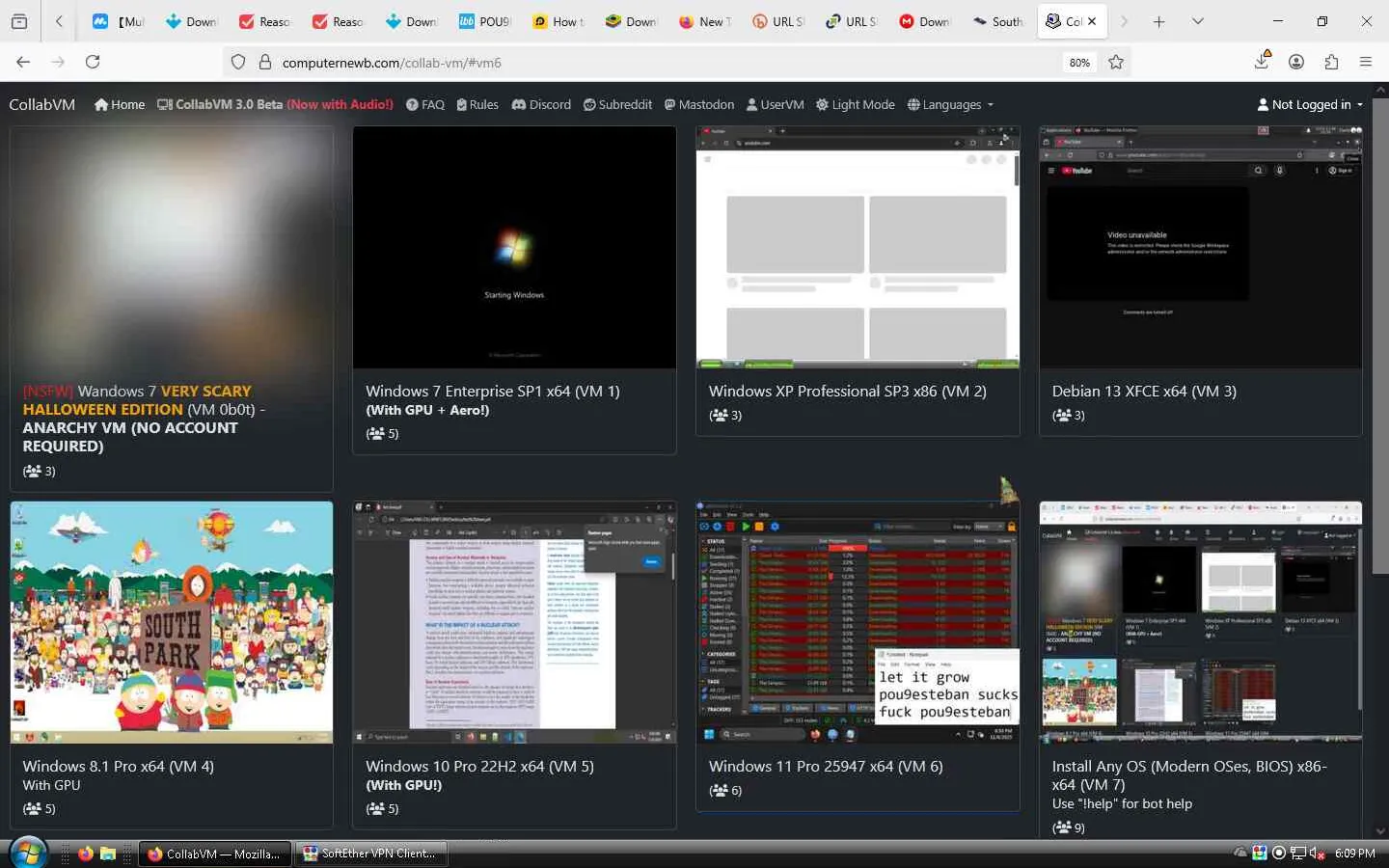Image resolution: width=1389 pixels, height=868 pixels.
Task: Switch to the South Park browser tab
Action: pos(998,21)
